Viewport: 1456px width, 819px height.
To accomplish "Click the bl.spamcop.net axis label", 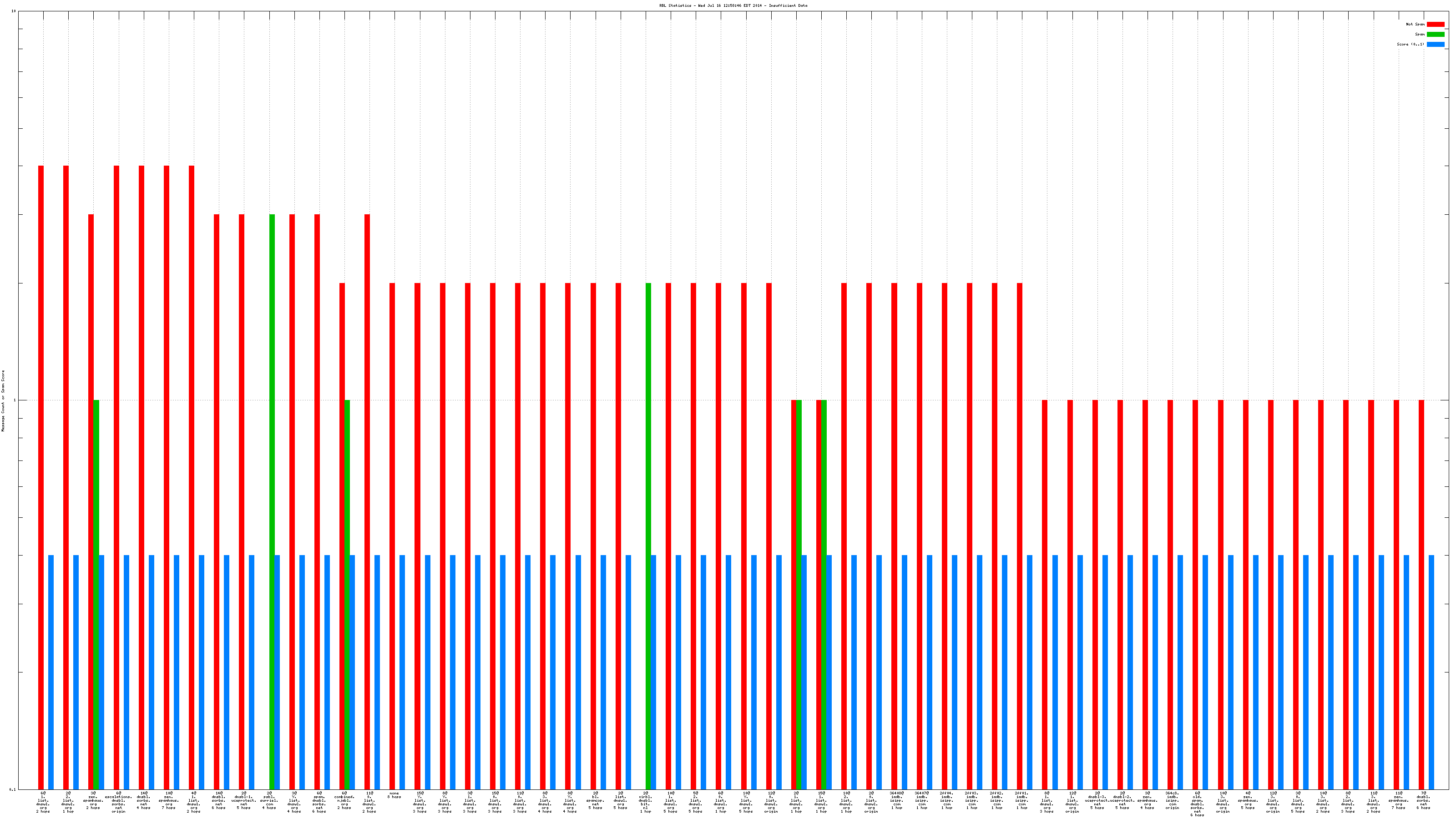I will point(595,800).
